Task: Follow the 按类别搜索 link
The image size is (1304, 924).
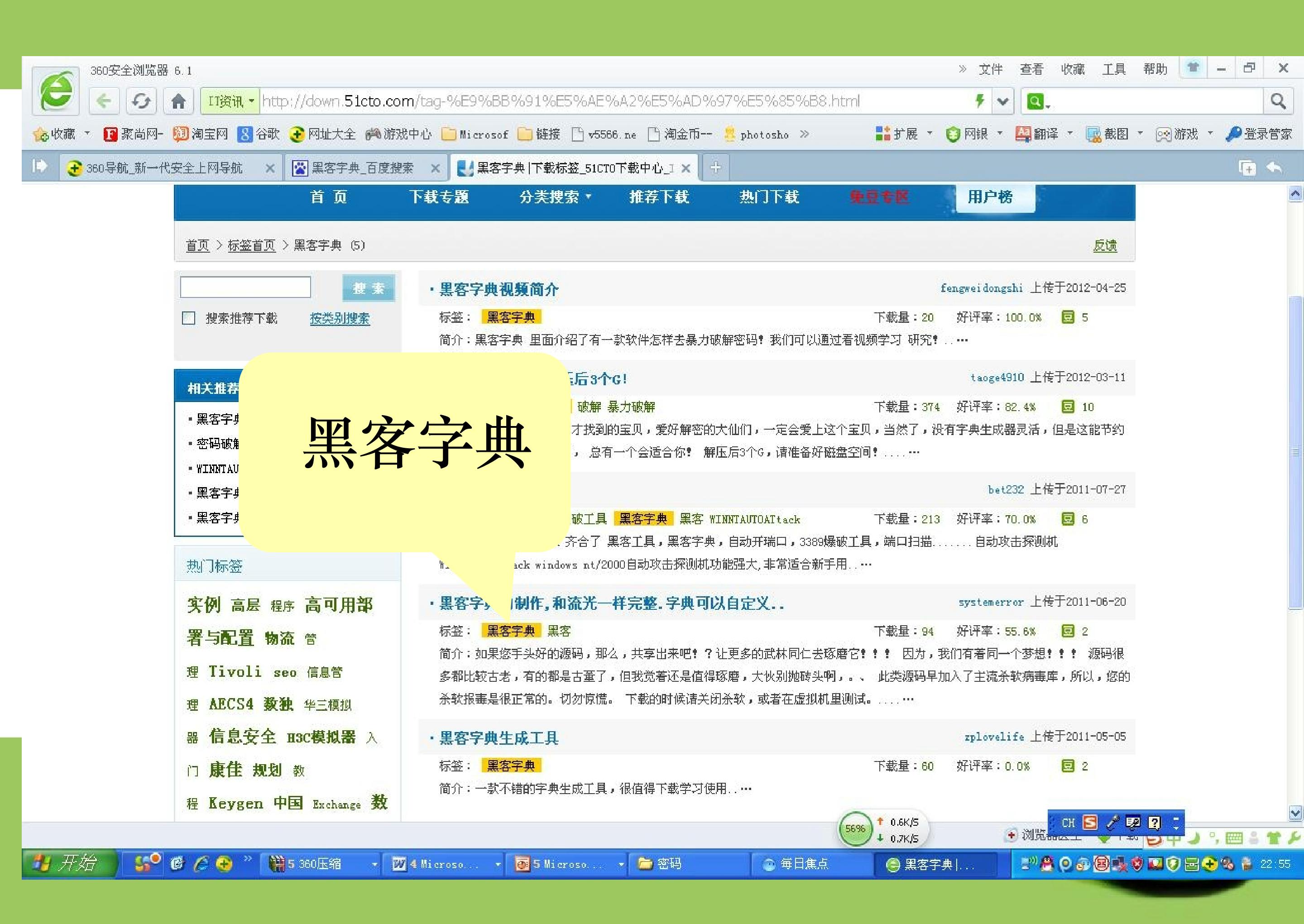Action: pyautogui.click(x=340, y=318)
